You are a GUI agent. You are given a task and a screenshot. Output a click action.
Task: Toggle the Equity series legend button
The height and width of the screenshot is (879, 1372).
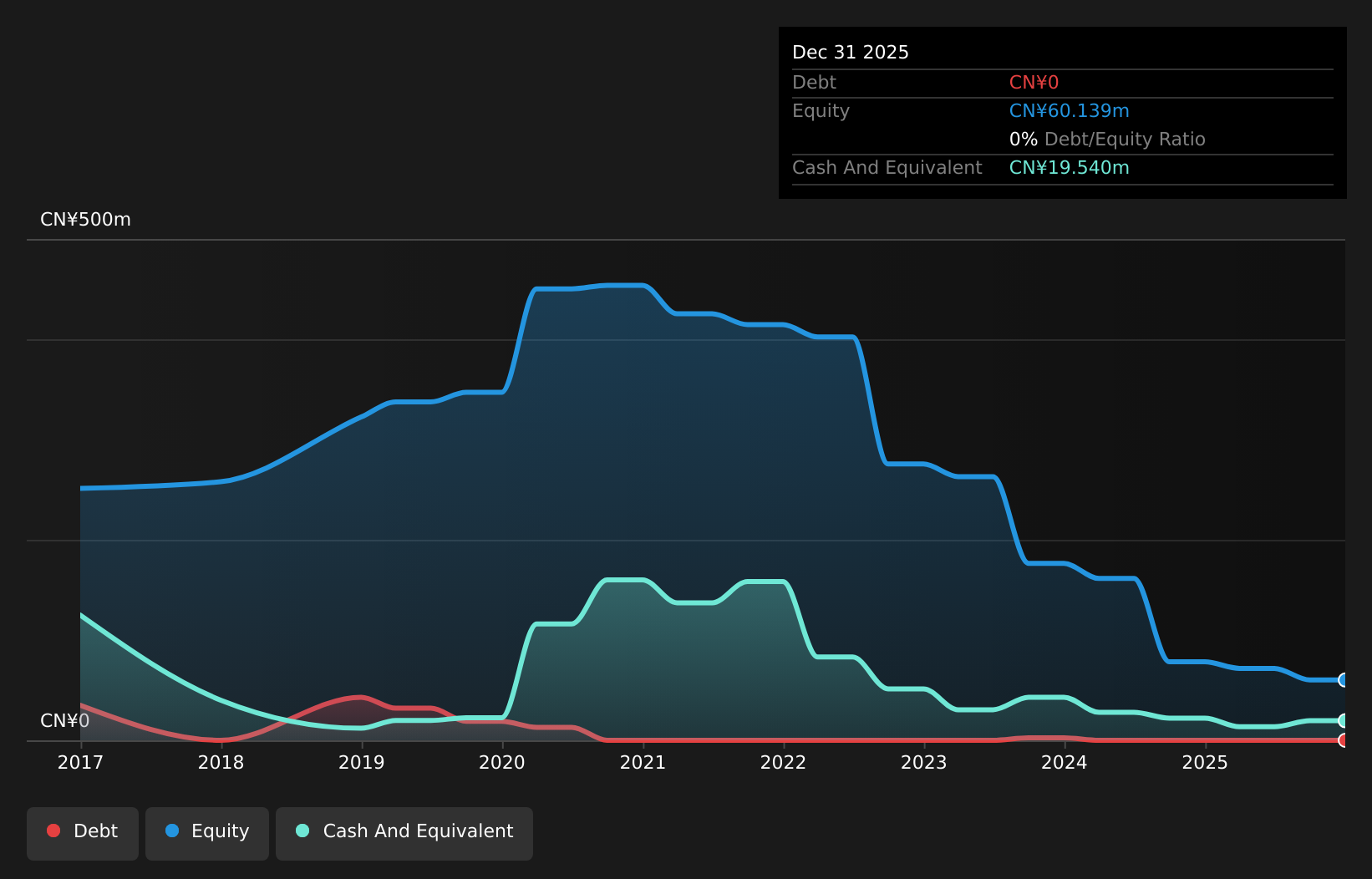[x=207, y=833]
